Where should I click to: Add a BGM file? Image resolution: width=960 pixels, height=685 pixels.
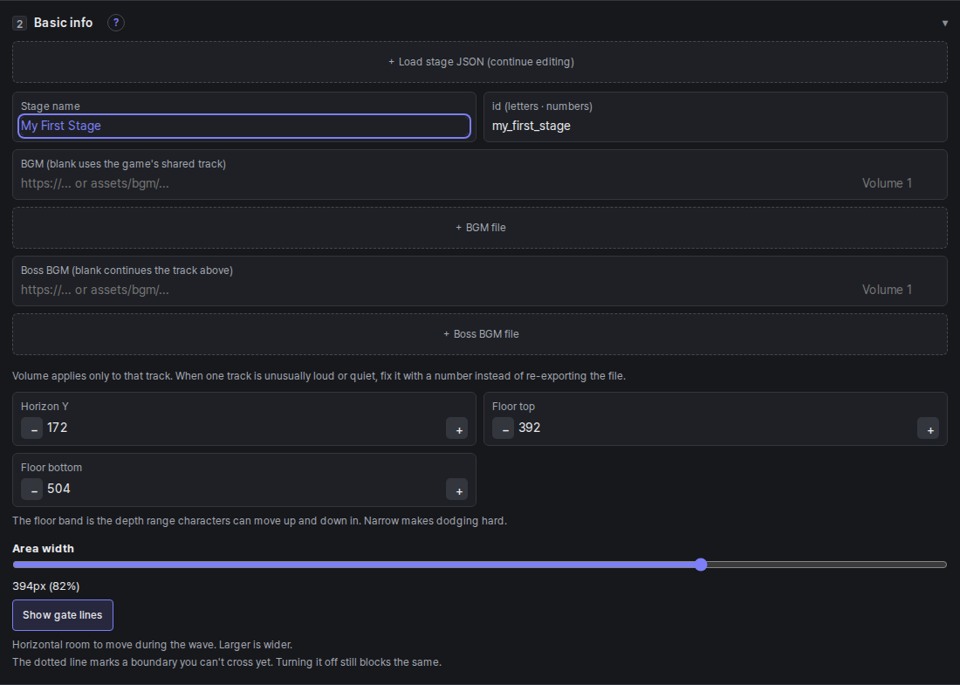point(480,228)
